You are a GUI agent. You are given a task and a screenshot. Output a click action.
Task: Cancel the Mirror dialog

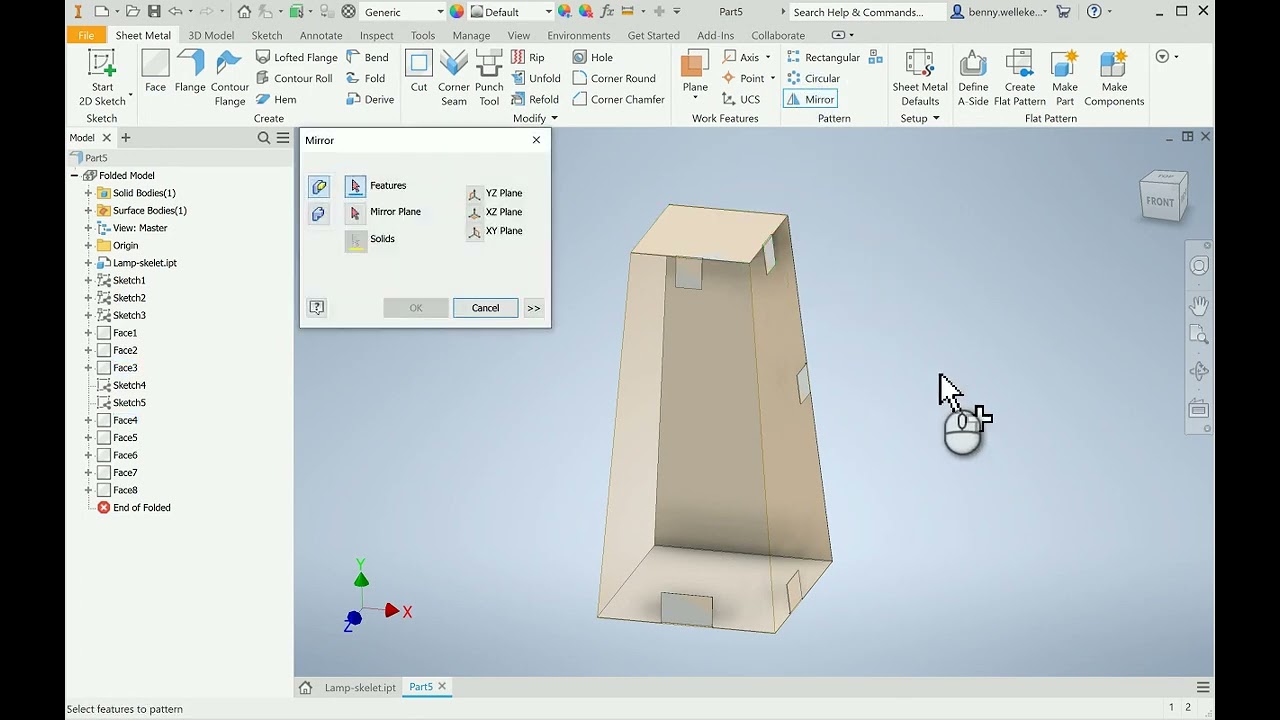pyautogui.click(x=485, y=308)
